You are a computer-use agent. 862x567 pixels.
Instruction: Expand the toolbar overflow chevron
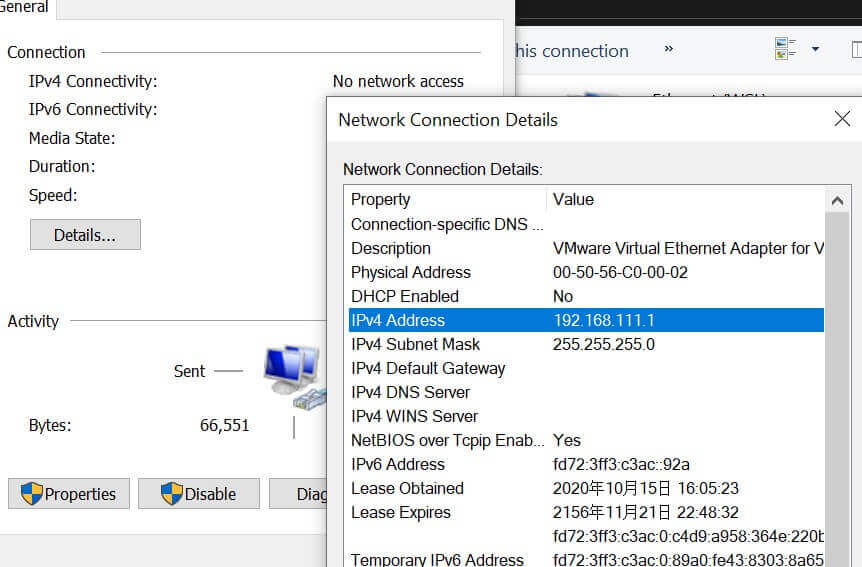tap(668, 49)
